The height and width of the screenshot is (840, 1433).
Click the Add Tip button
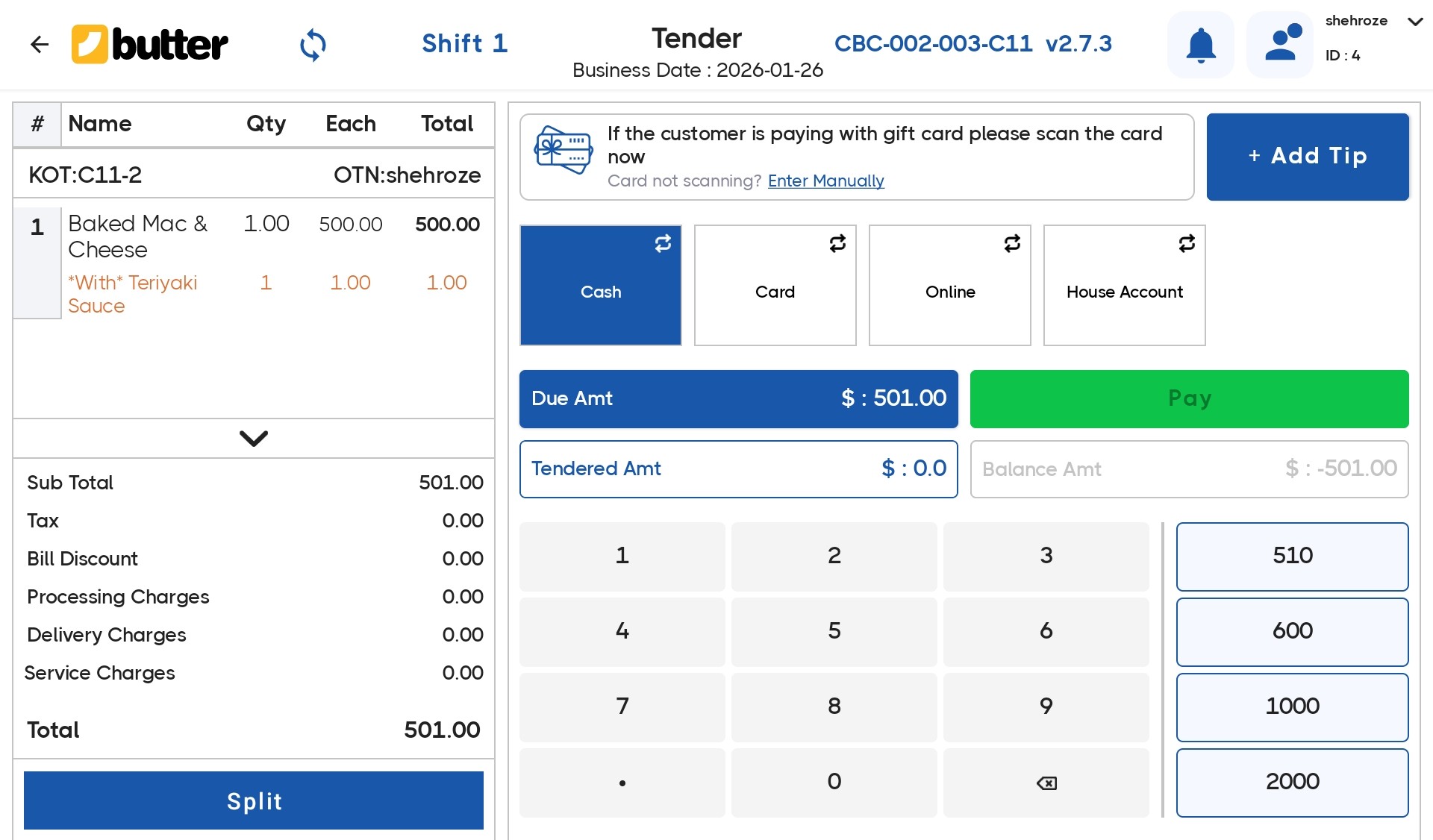click(x=1308, y=156)
